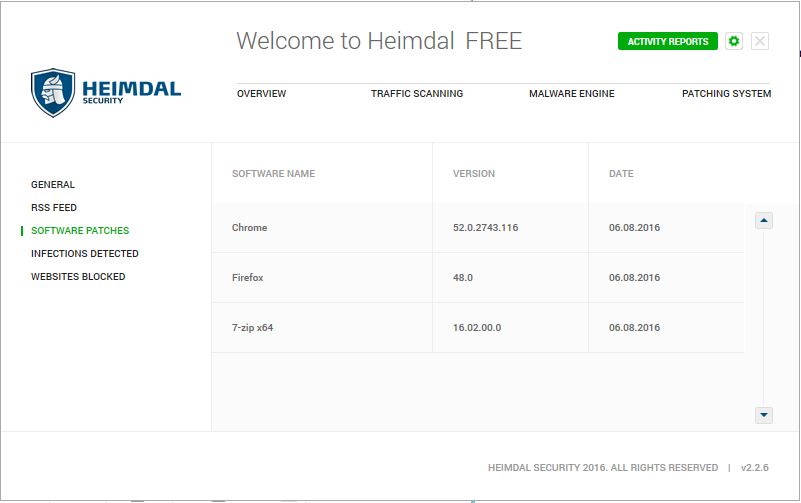Click the v2.2.6 version label in the footer
The height and width of the screenshot is (503, 801).
[755, 468]
